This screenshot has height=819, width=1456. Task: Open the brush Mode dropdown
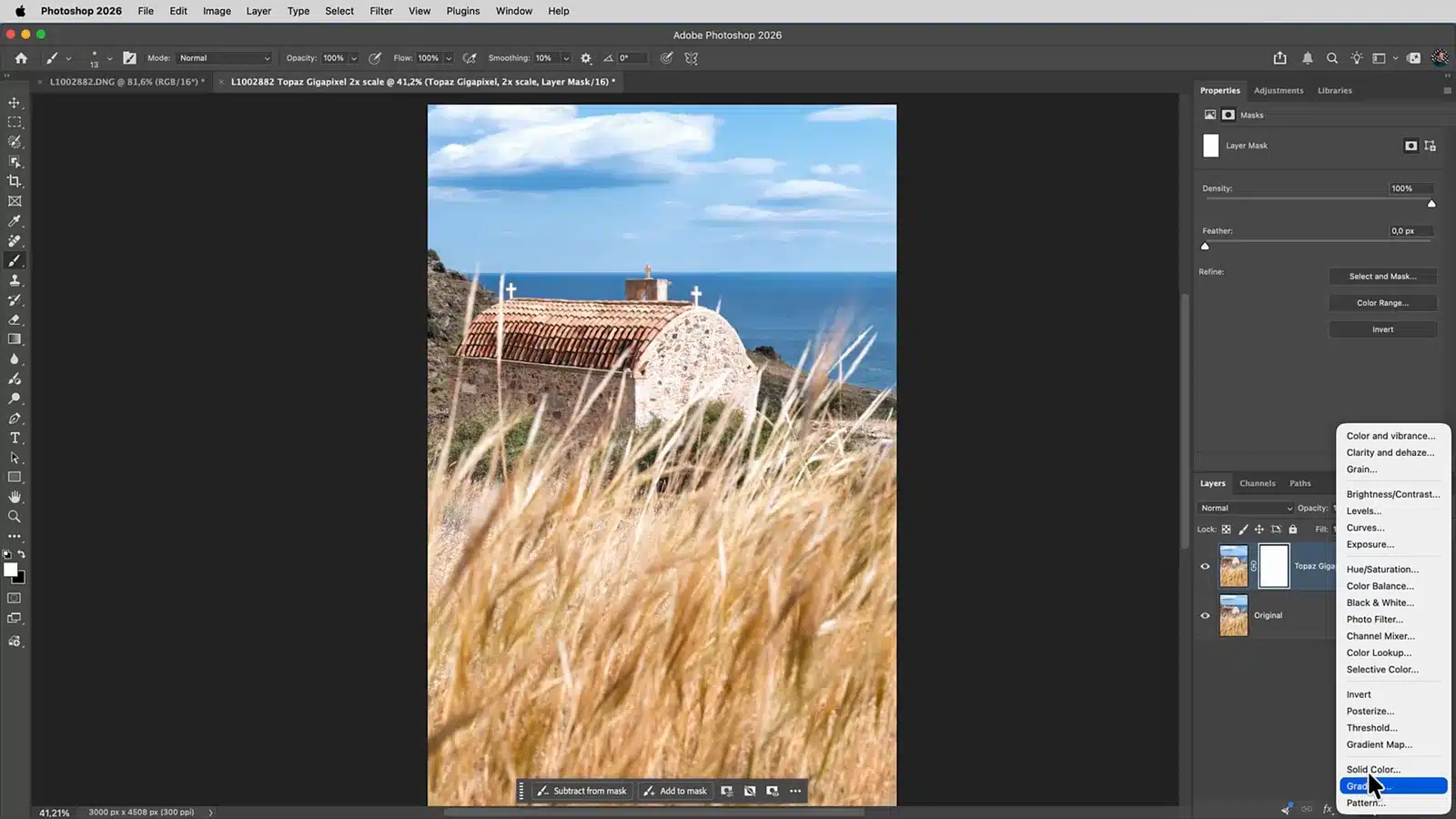pyautogui.click(x=224, y=57)
